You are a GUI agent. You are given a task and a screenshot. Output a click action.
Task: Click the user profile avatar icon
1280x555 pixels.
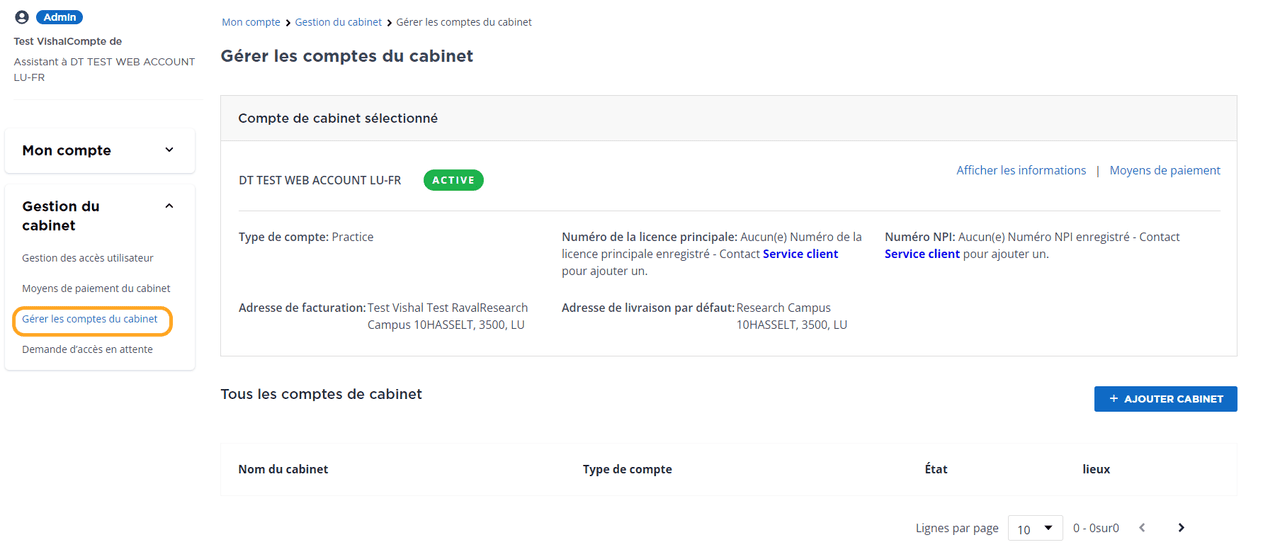click(x=22, y=17)
